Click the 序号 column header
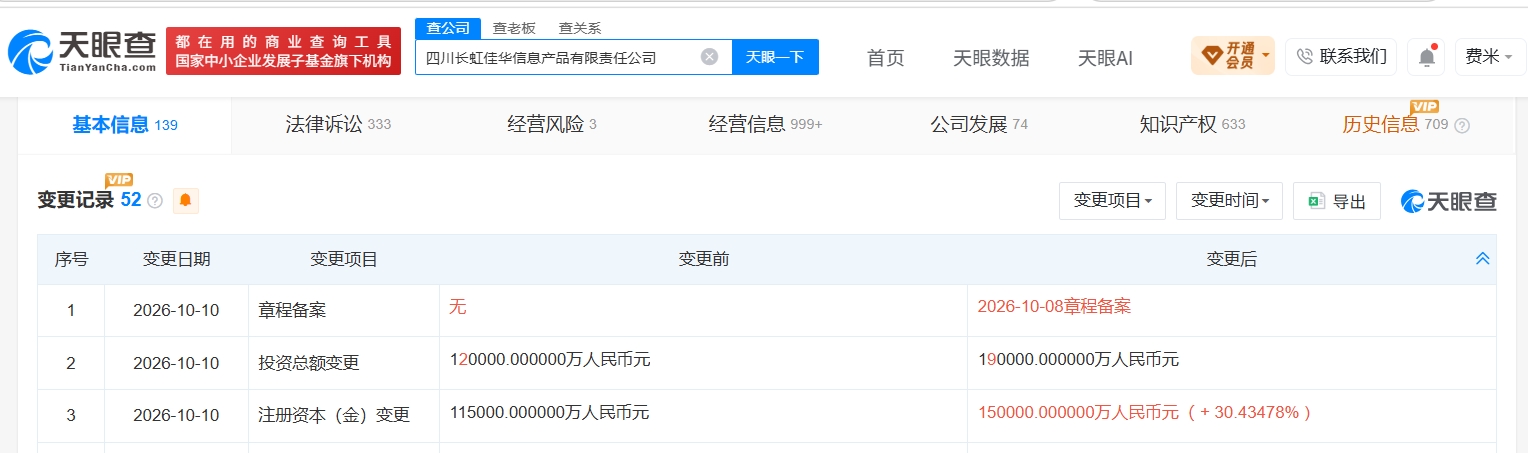1528x453 pixels. [71, 259]
